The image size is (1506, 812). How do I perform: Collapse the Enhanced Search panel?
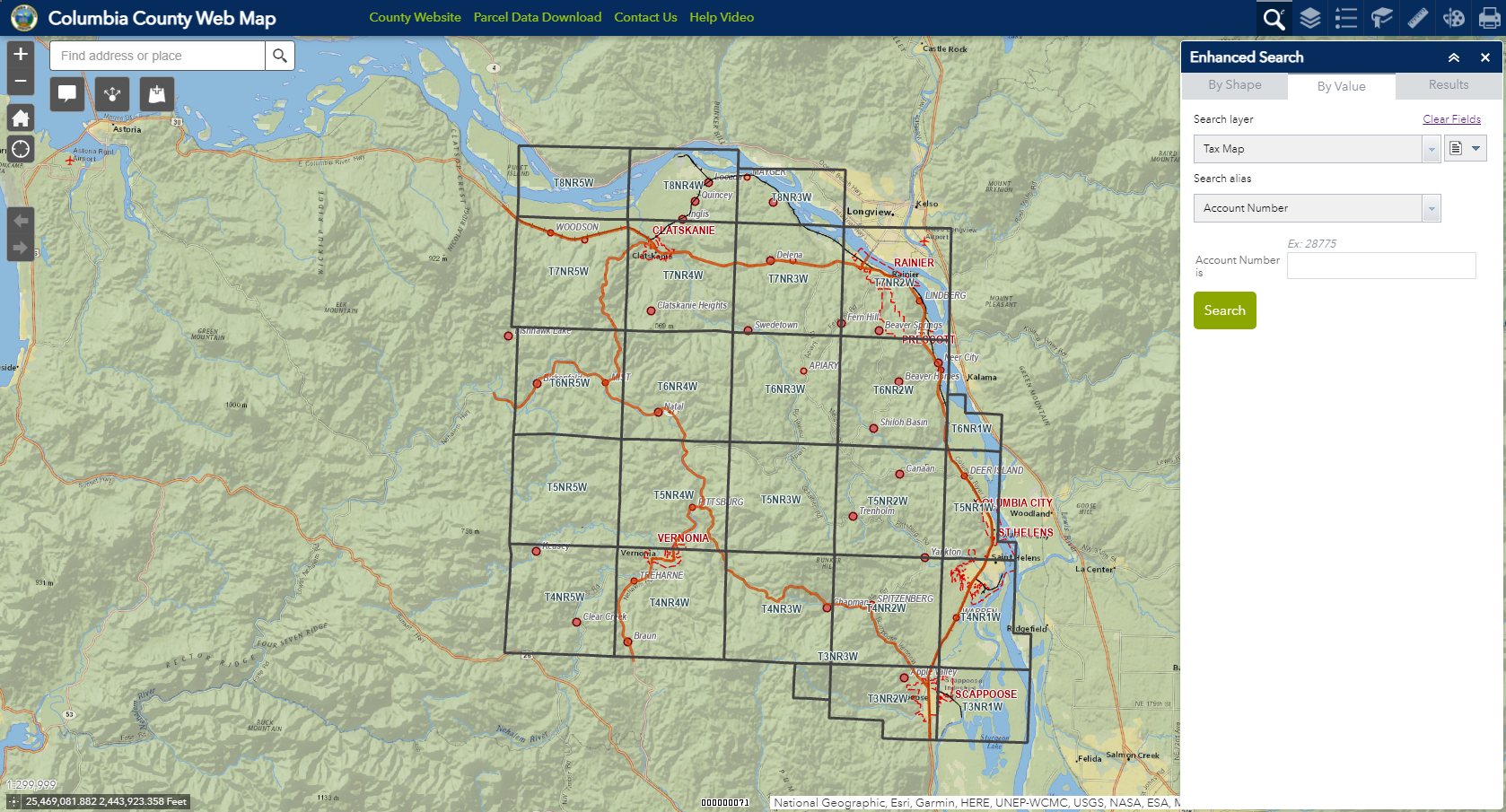1454,57
